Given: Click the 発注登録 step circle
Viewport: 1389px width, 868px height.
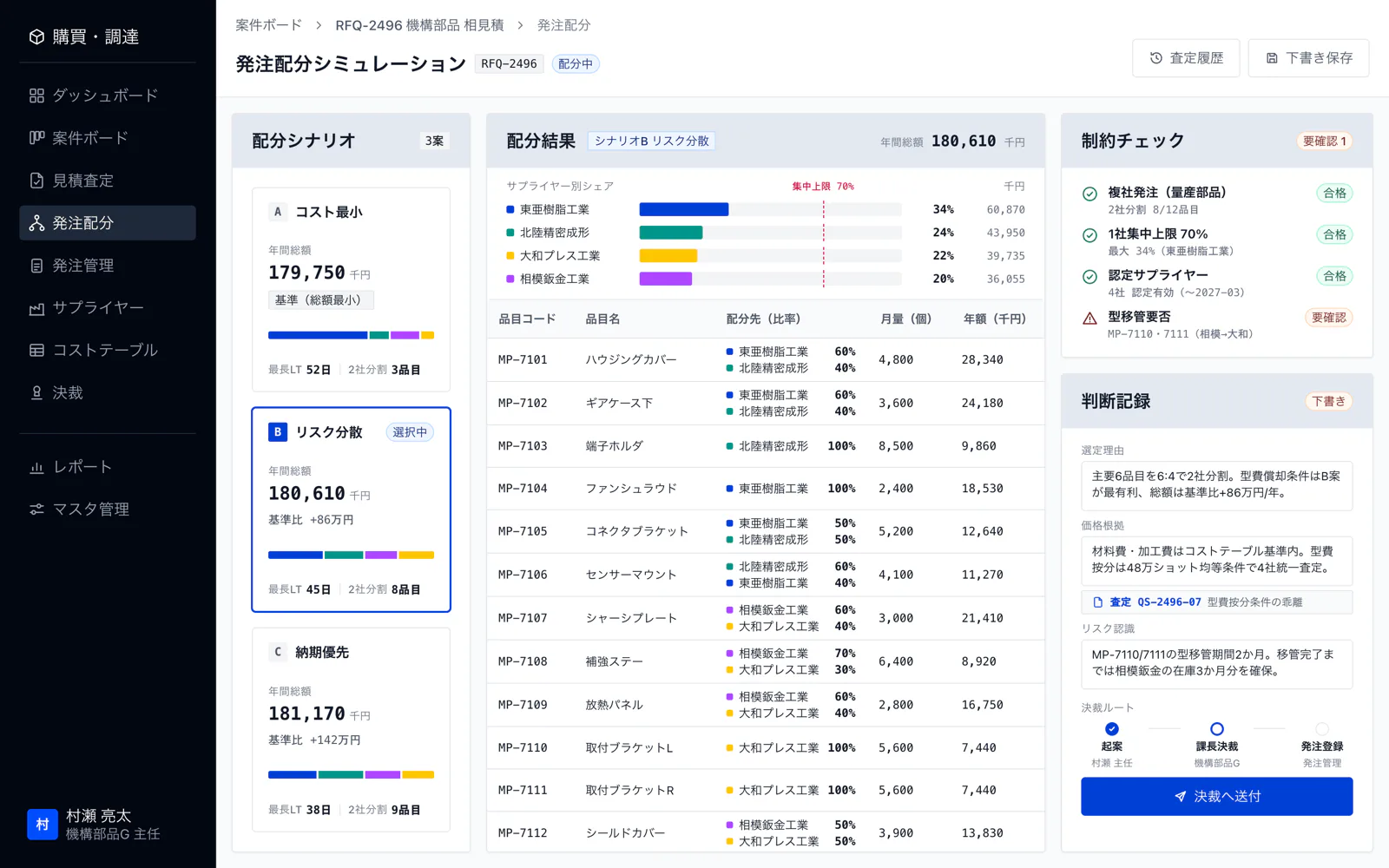Looking at the screenshot, I should click(1322, 729).
